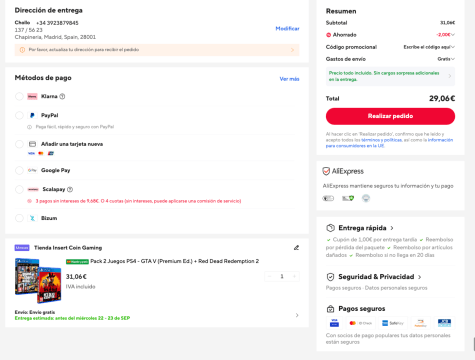Click the page vertical scrollbar handle
This screenshot has width=475, height=360.
click(x=474, y=344)
